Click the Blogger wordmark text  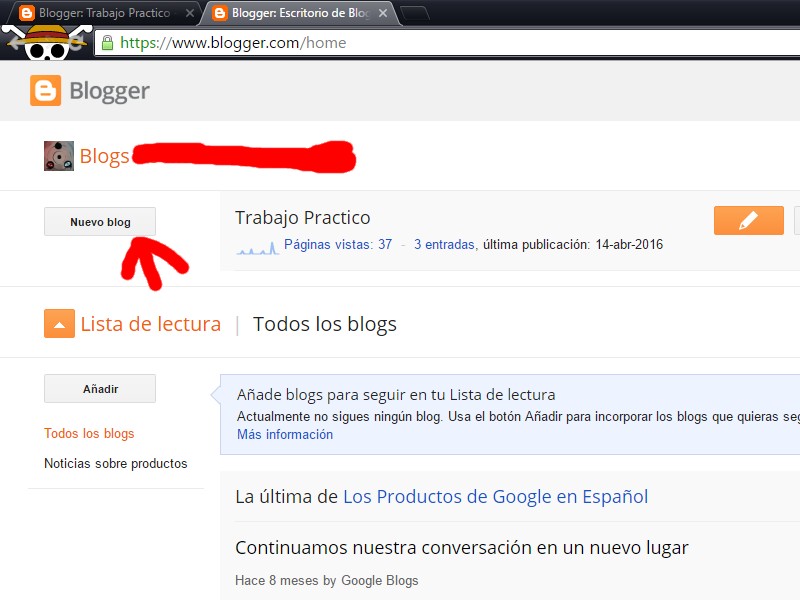tap(109, 91)
